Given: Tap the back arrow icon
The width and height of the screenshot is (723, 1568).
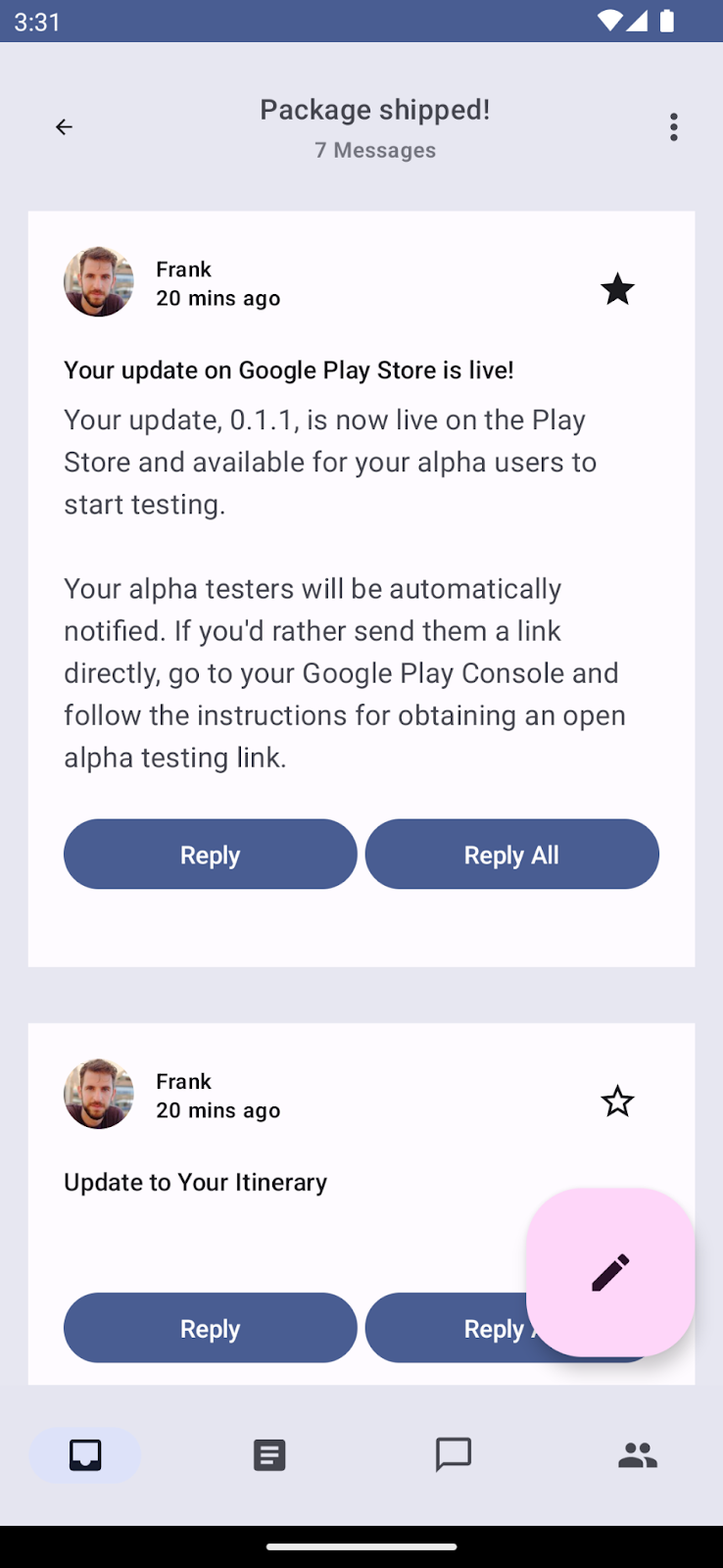Looking at the screenshot, I should point(64,127).
